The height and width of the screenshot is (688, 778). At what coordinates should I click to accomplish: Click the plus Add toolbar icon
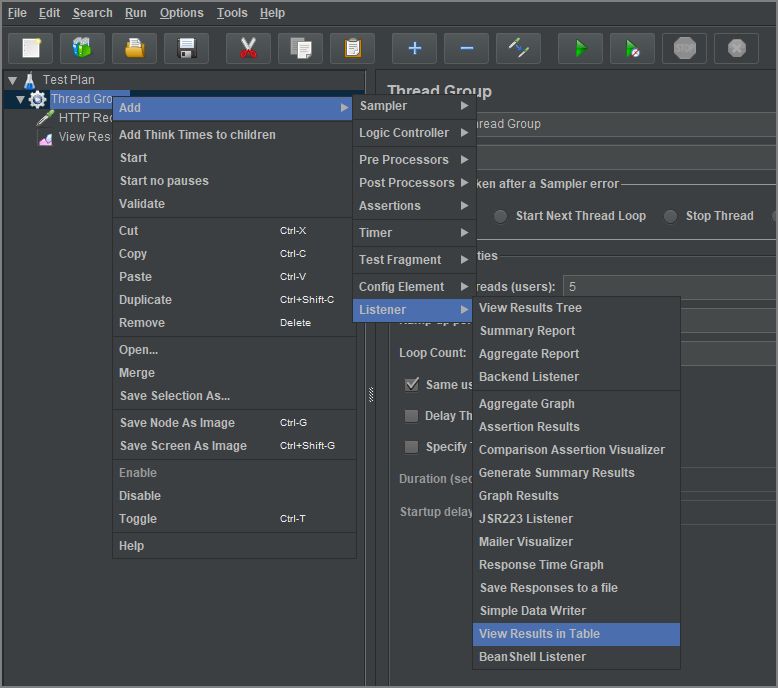pyautogui.click(x=414, y=48)
